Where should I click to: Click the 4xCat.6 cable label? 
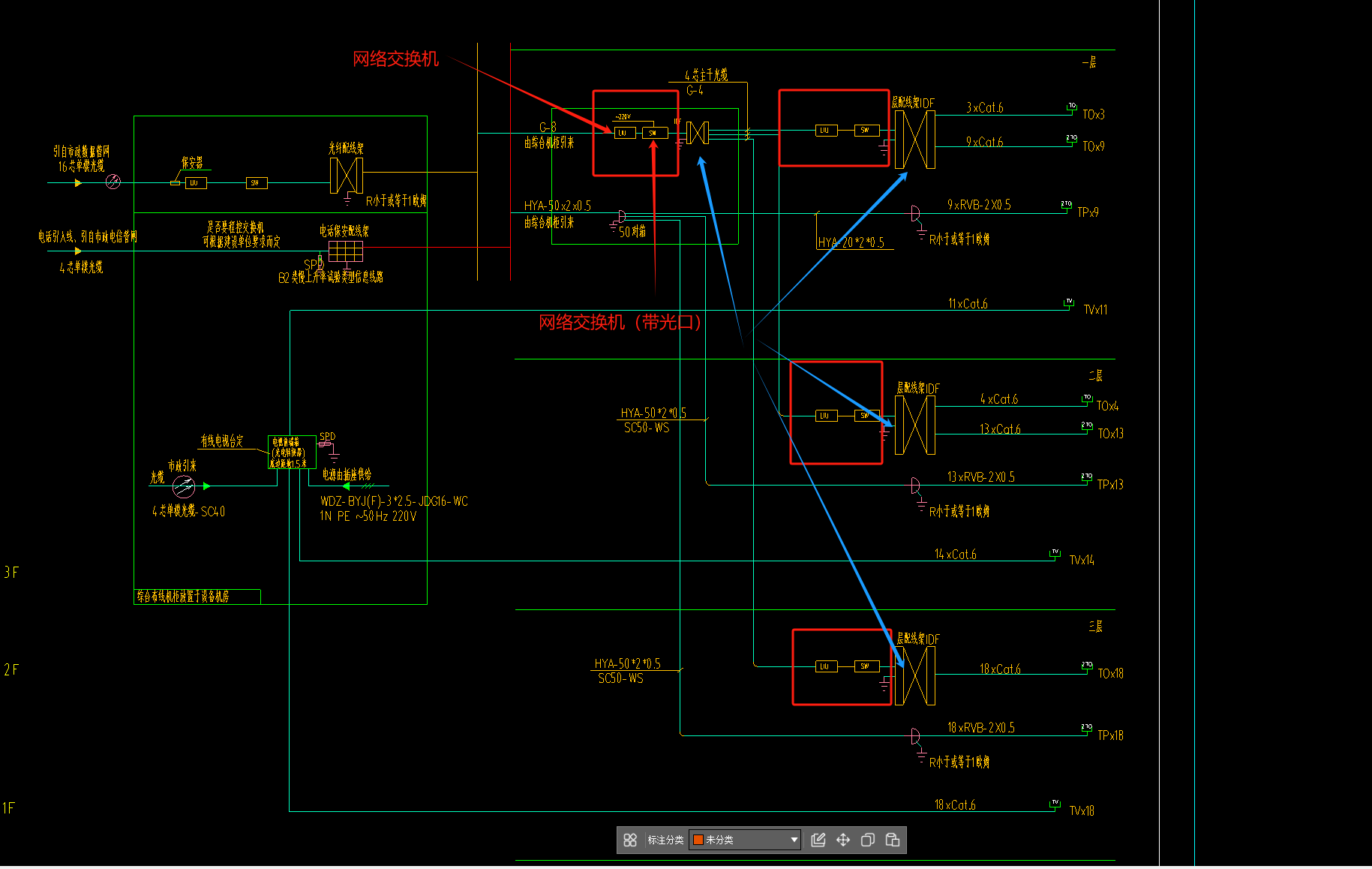coord(999,399)
